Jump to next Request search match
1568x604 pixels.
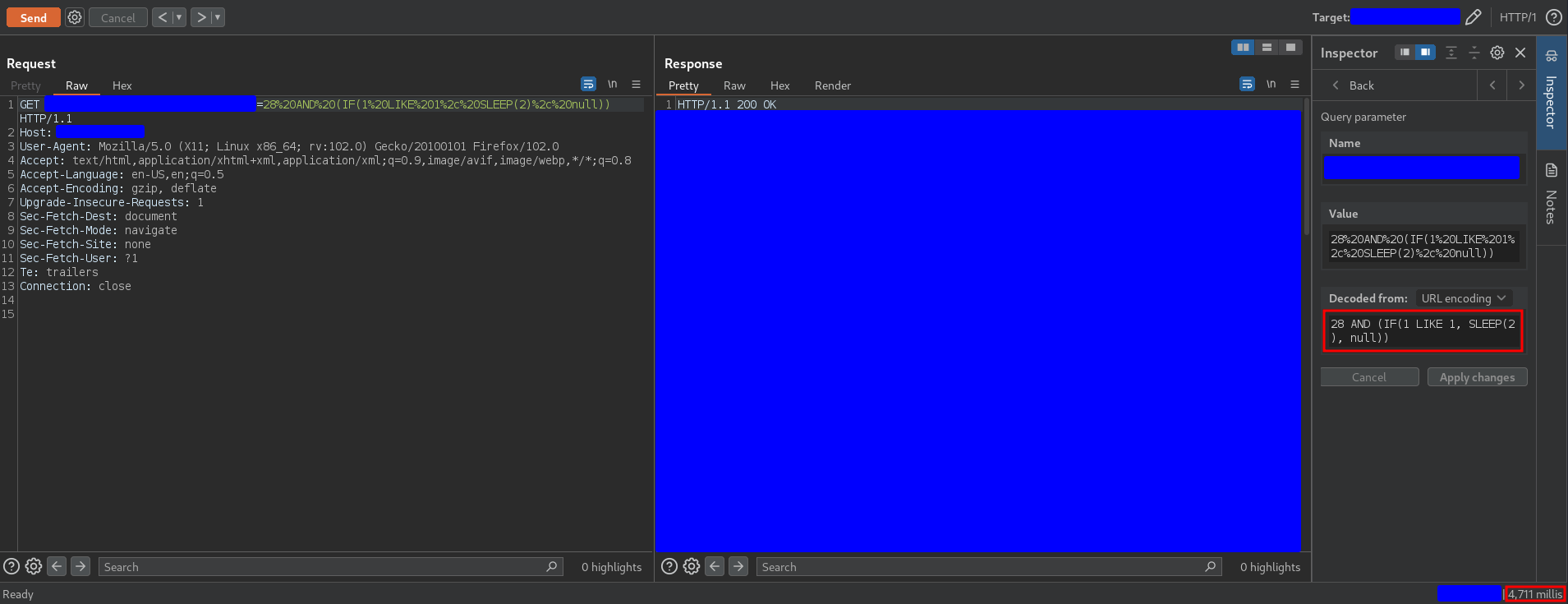pyautogui.click(x=80, y=566)
